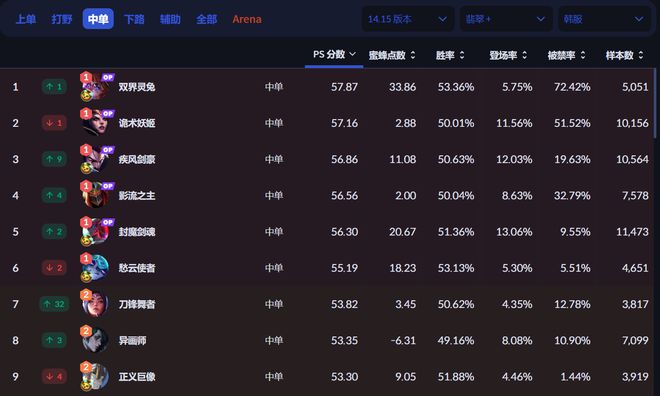Open champion link 正义巨像

click(x=137, y=377)
